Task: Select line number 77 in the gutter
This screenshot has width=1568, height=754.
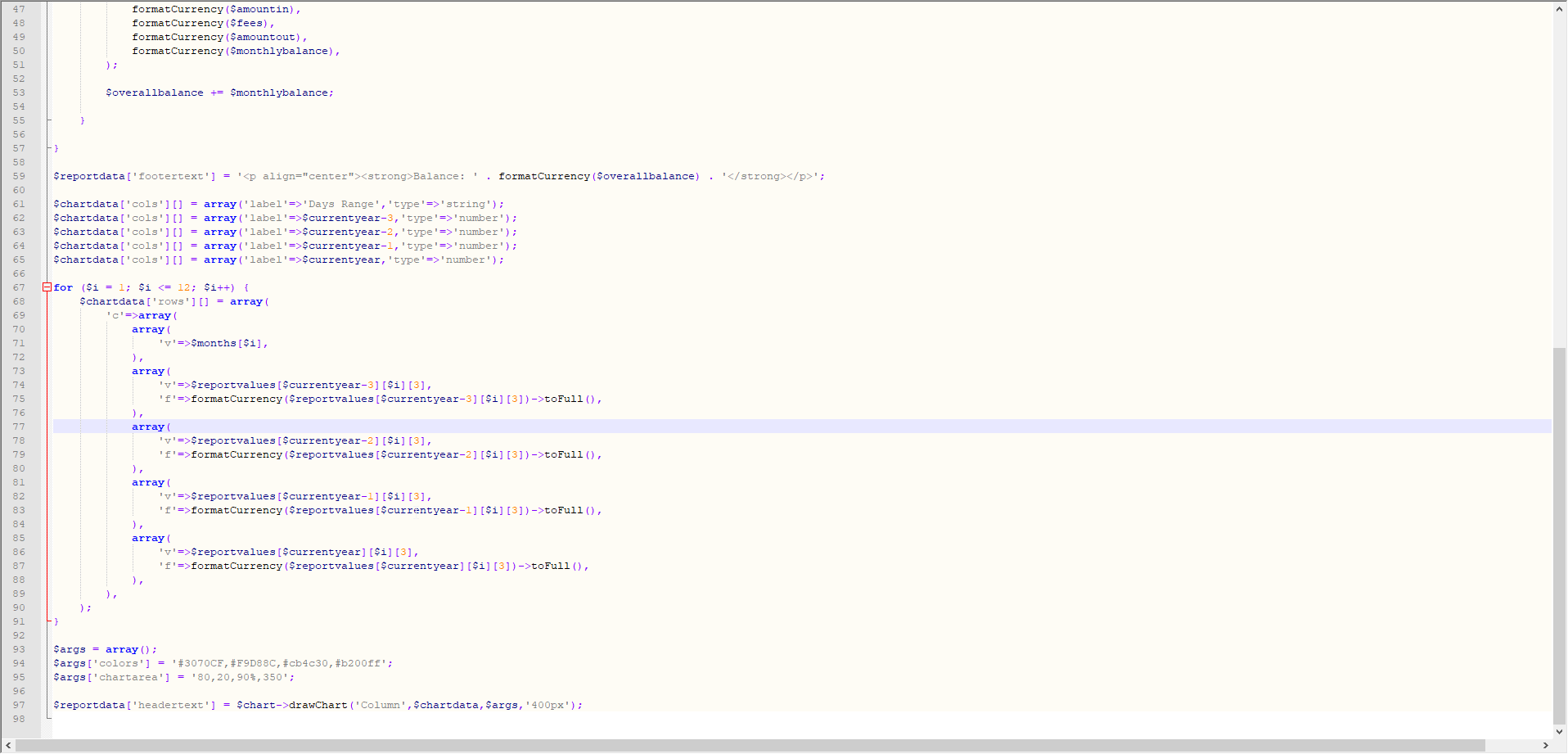Action: click(x=19, y=427)
